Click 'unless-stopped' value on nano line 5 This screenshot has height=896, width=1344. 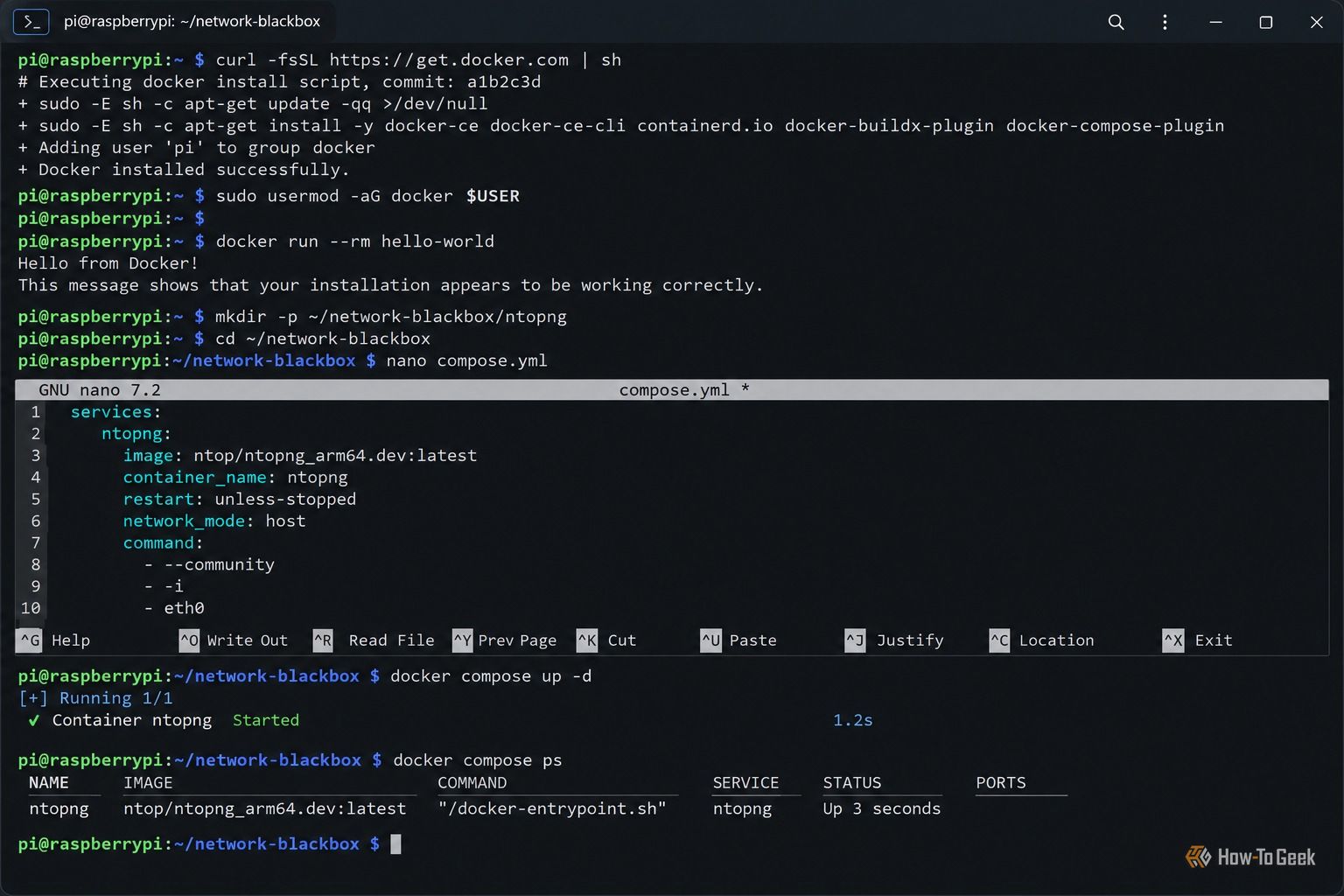[x=285, y=500]
